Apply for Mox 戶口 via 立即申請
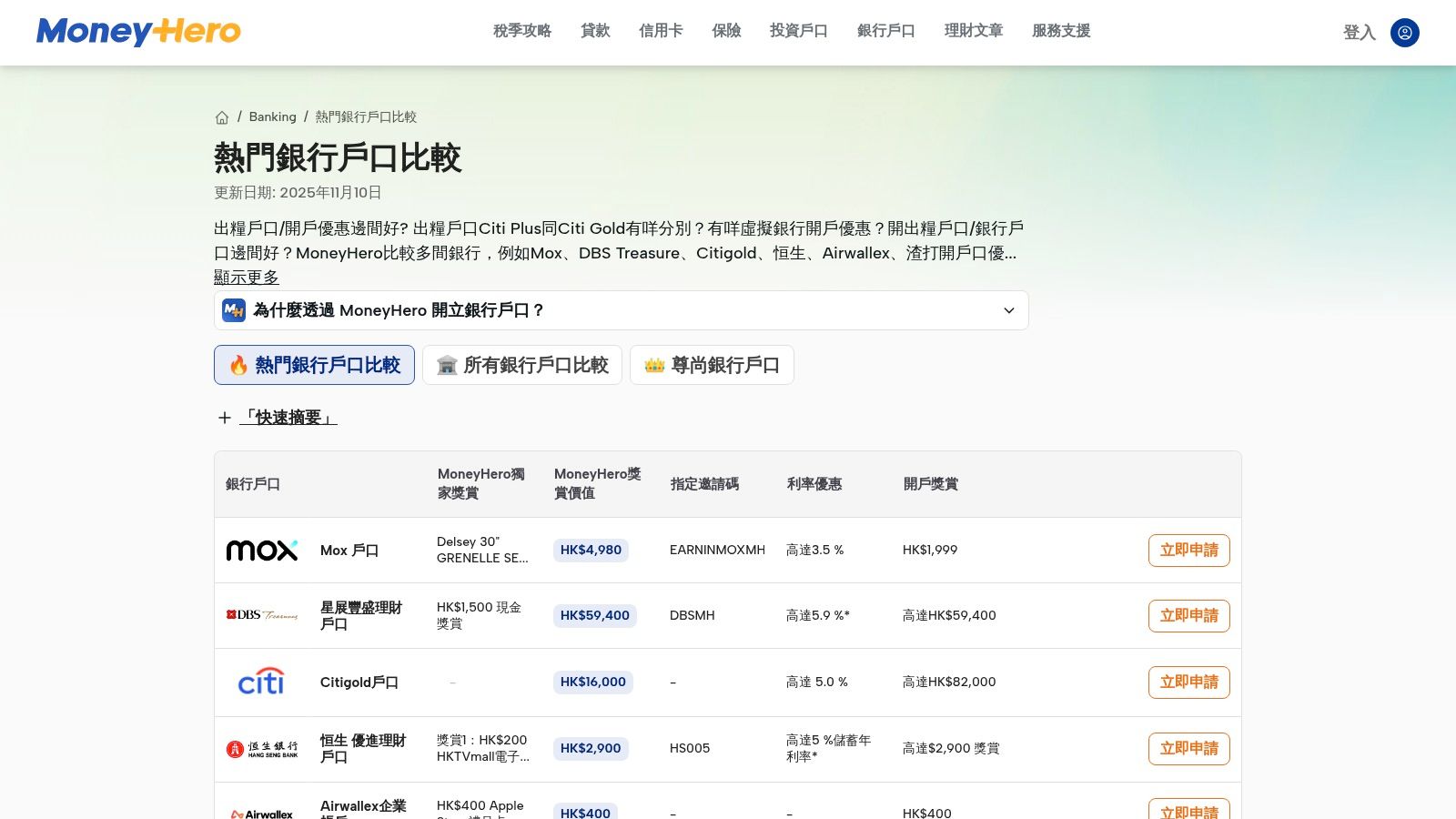This screenshot has height=819, width=1456. coord(1188,551)
